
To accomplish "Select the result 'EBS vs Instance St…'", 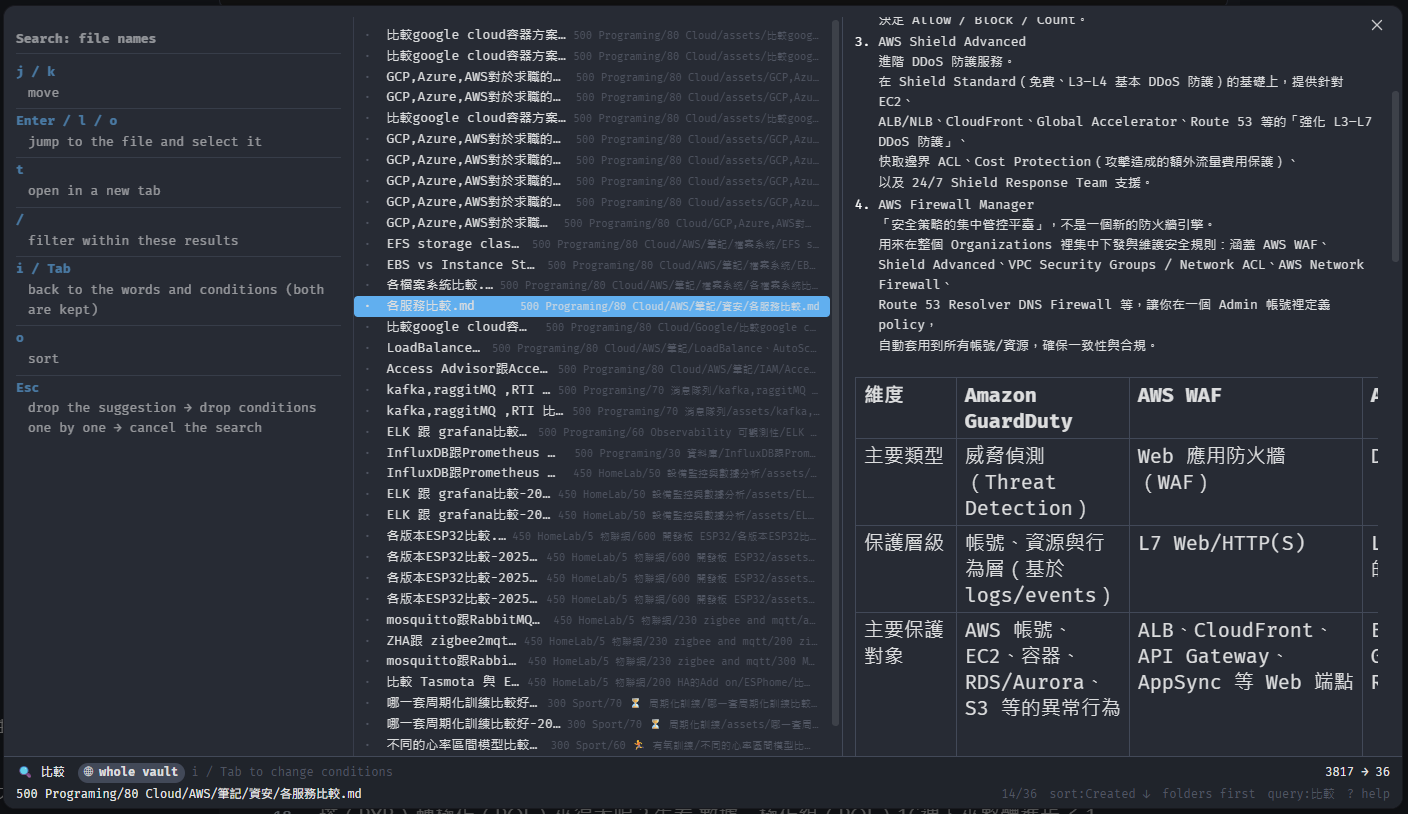I will click(592, 265).
